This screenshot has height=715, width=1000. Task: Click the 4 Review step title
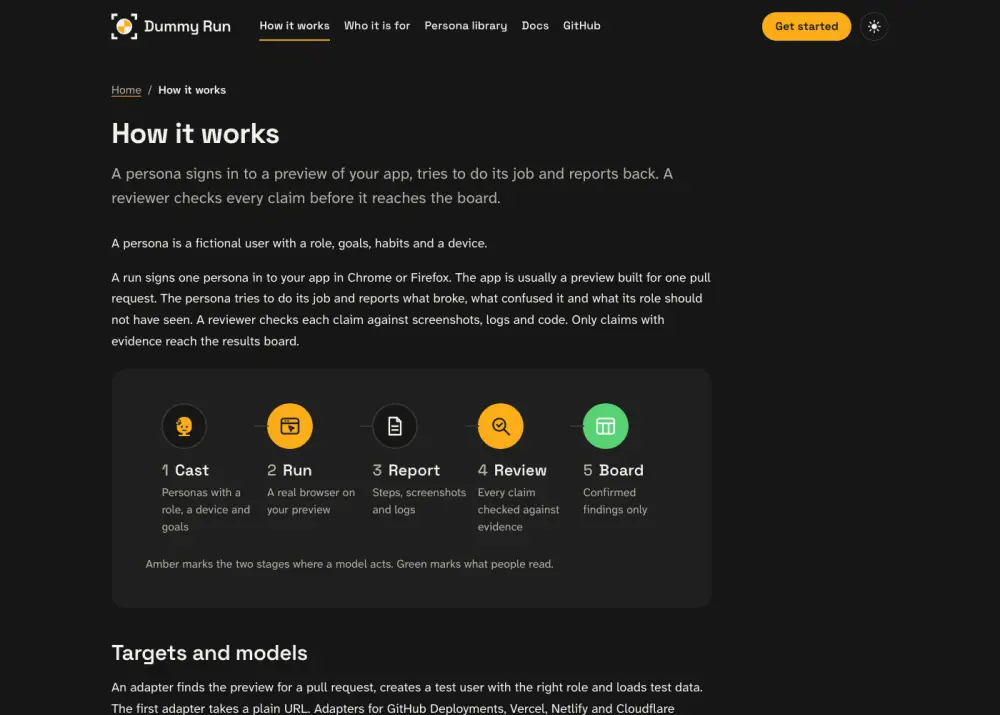[512, 470]
